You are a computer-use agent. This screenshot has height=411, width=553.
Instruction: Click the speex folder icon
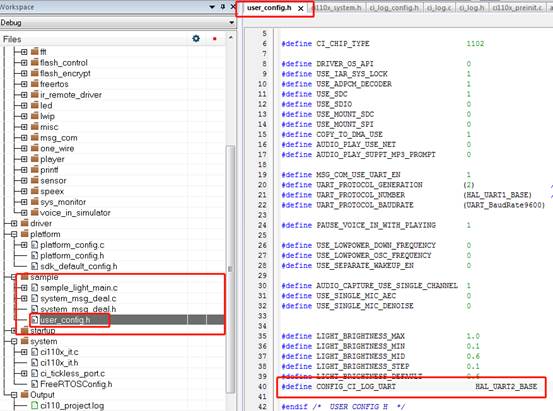pos(35,191)
